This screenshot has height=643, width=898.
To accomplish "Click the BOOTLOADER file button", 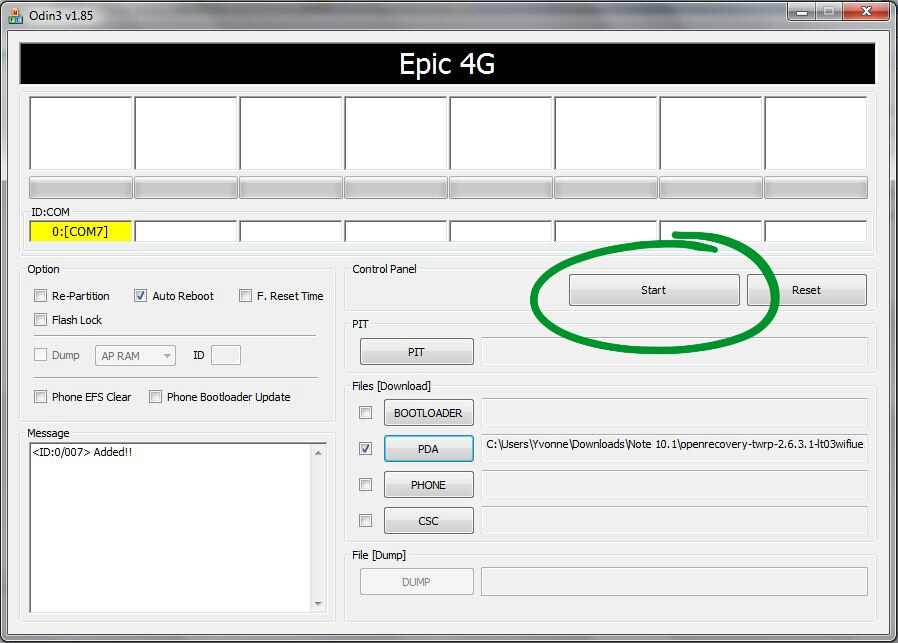I will click(428, 413).
